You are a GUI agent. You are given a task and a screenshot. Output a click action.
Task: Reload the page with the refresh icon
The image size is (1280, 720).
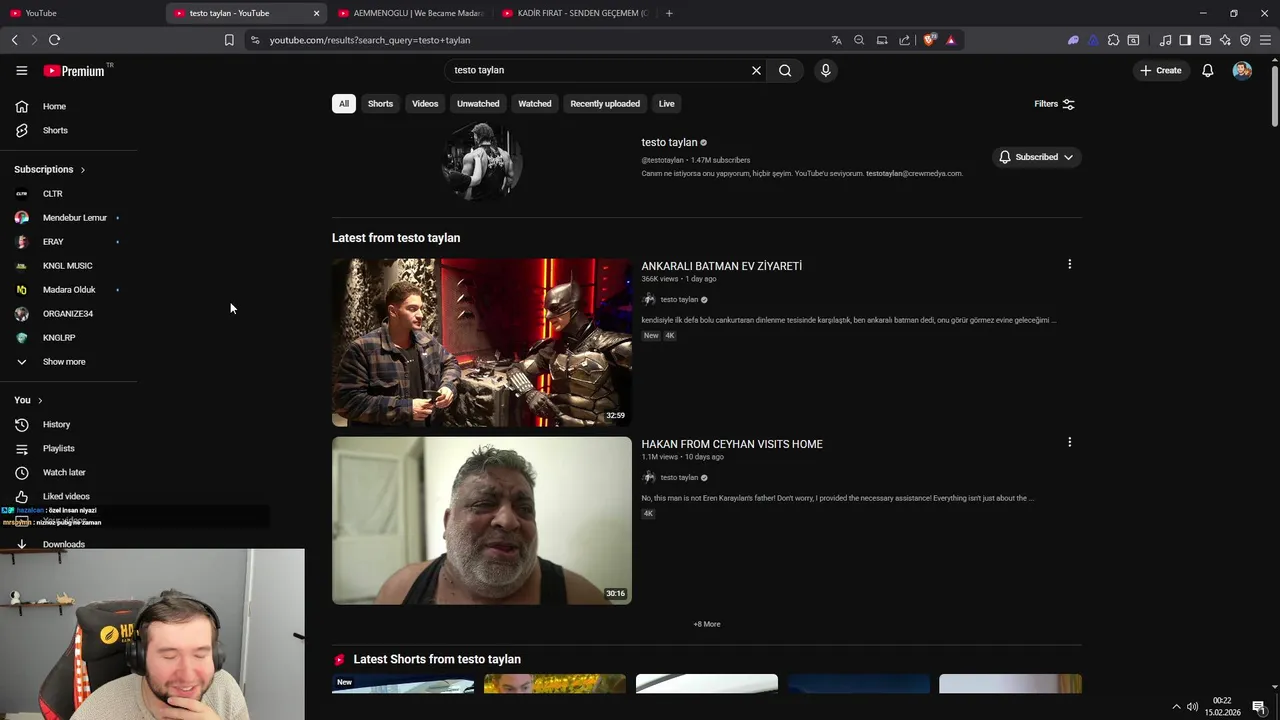pos(54,40)
